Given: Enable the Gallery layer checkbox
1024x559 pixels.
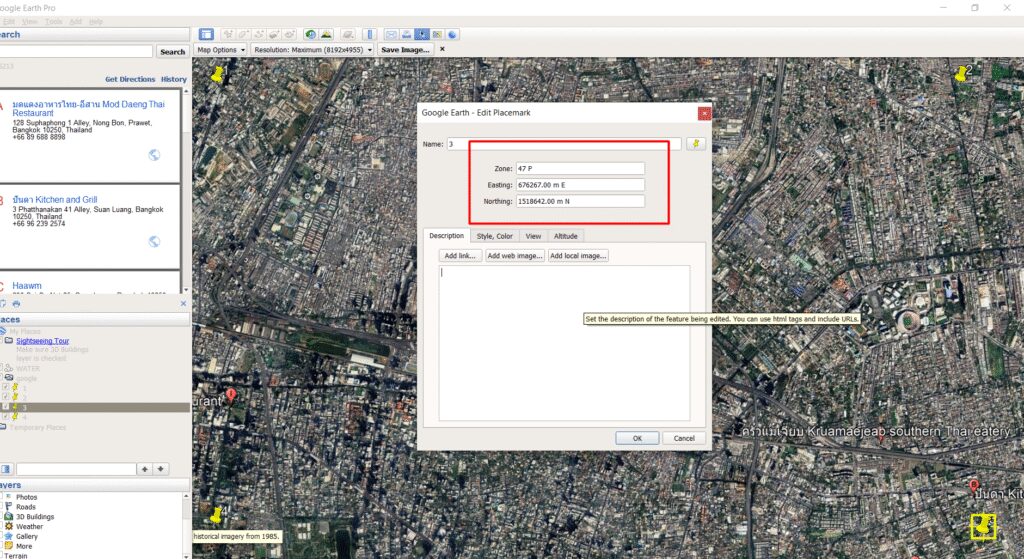Looking at the screenshot, I should click(1, 536).
